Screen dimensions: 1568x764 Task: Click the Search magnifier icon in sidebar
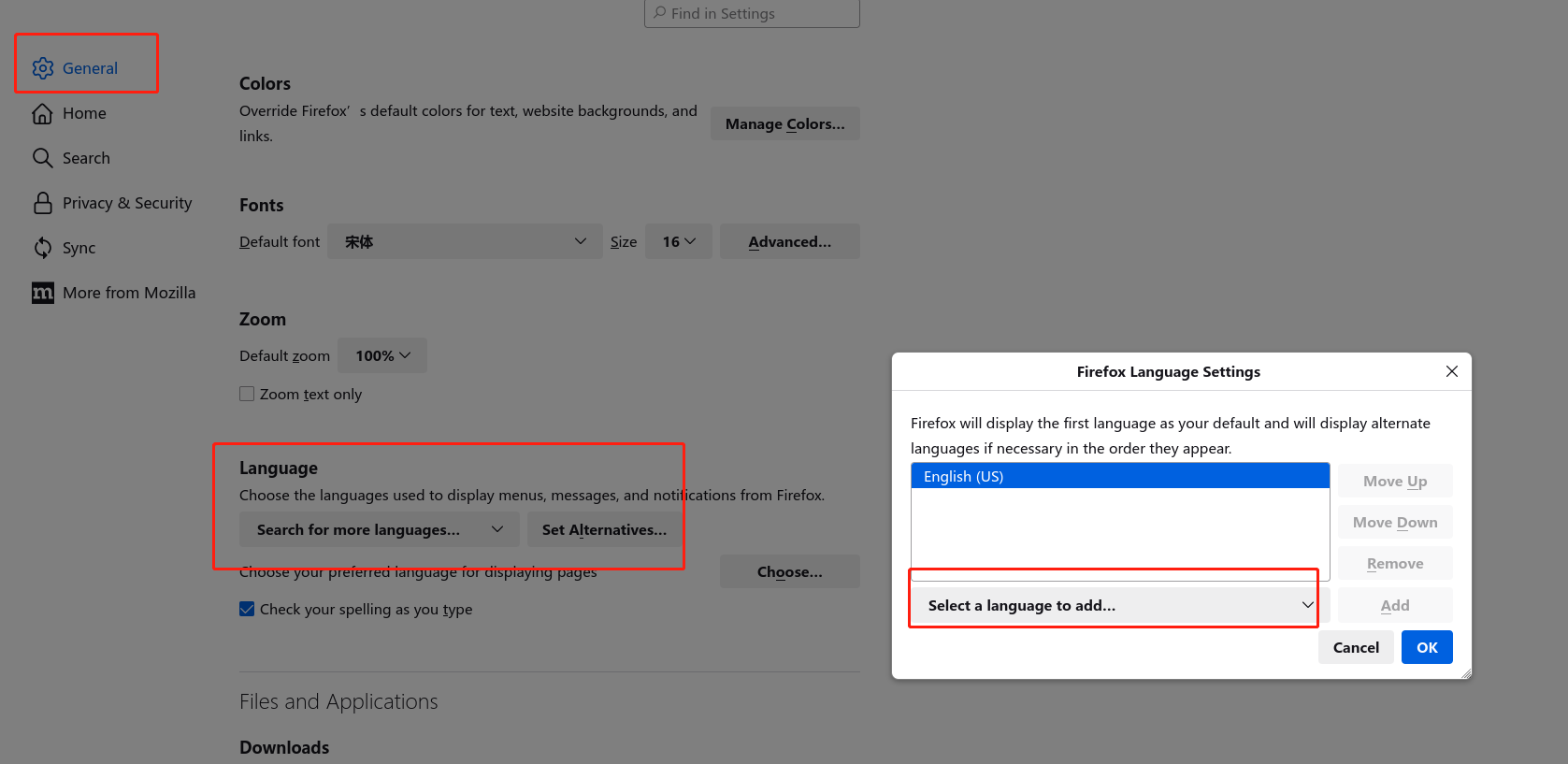tap(43, 158)
